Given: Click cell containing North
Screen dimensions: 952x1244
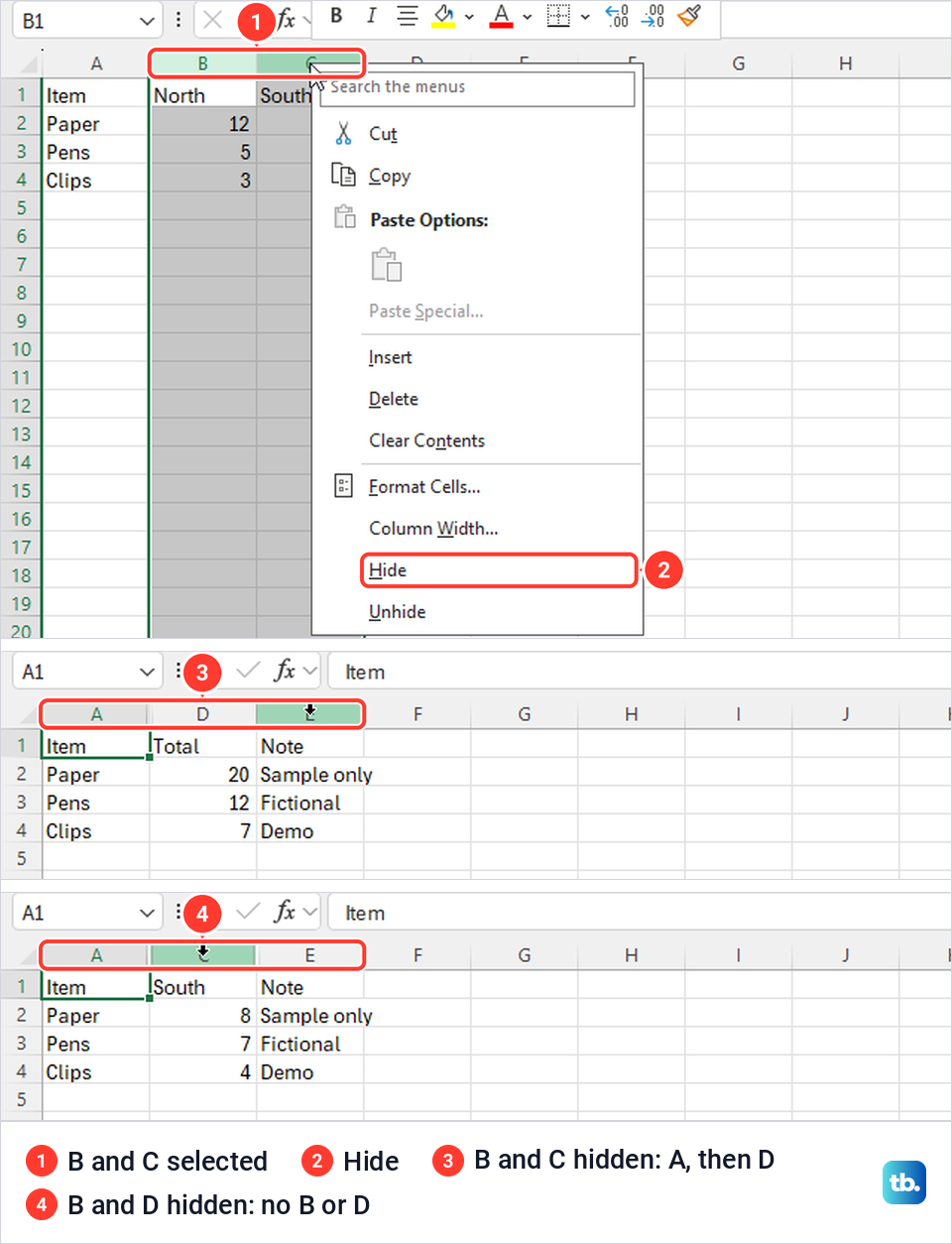Looking at the screenshot, I should click(x=202, y=95).
